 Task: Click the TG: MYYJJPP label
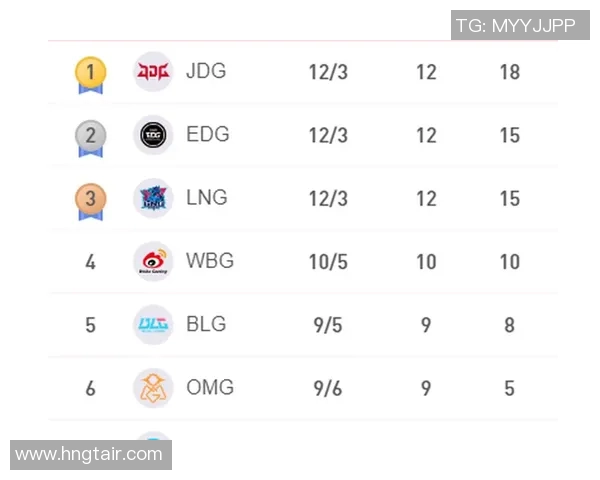tap(515, 25)
